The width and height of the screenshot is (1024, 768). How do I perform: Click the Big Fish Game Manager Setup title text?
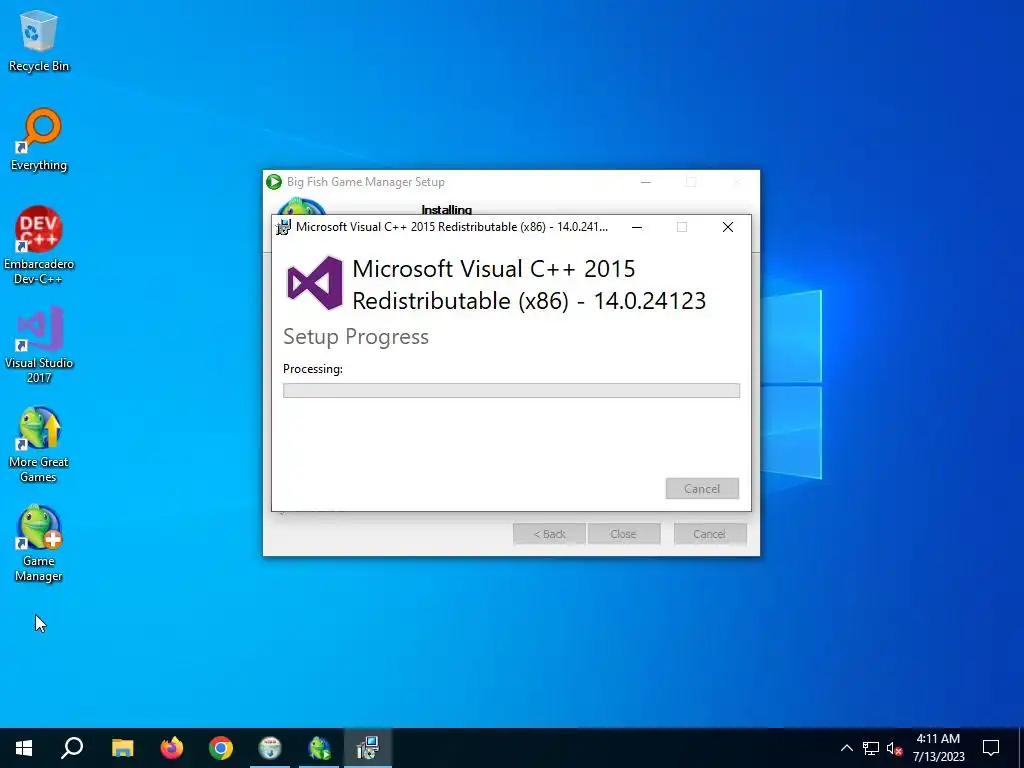[366, 182]
